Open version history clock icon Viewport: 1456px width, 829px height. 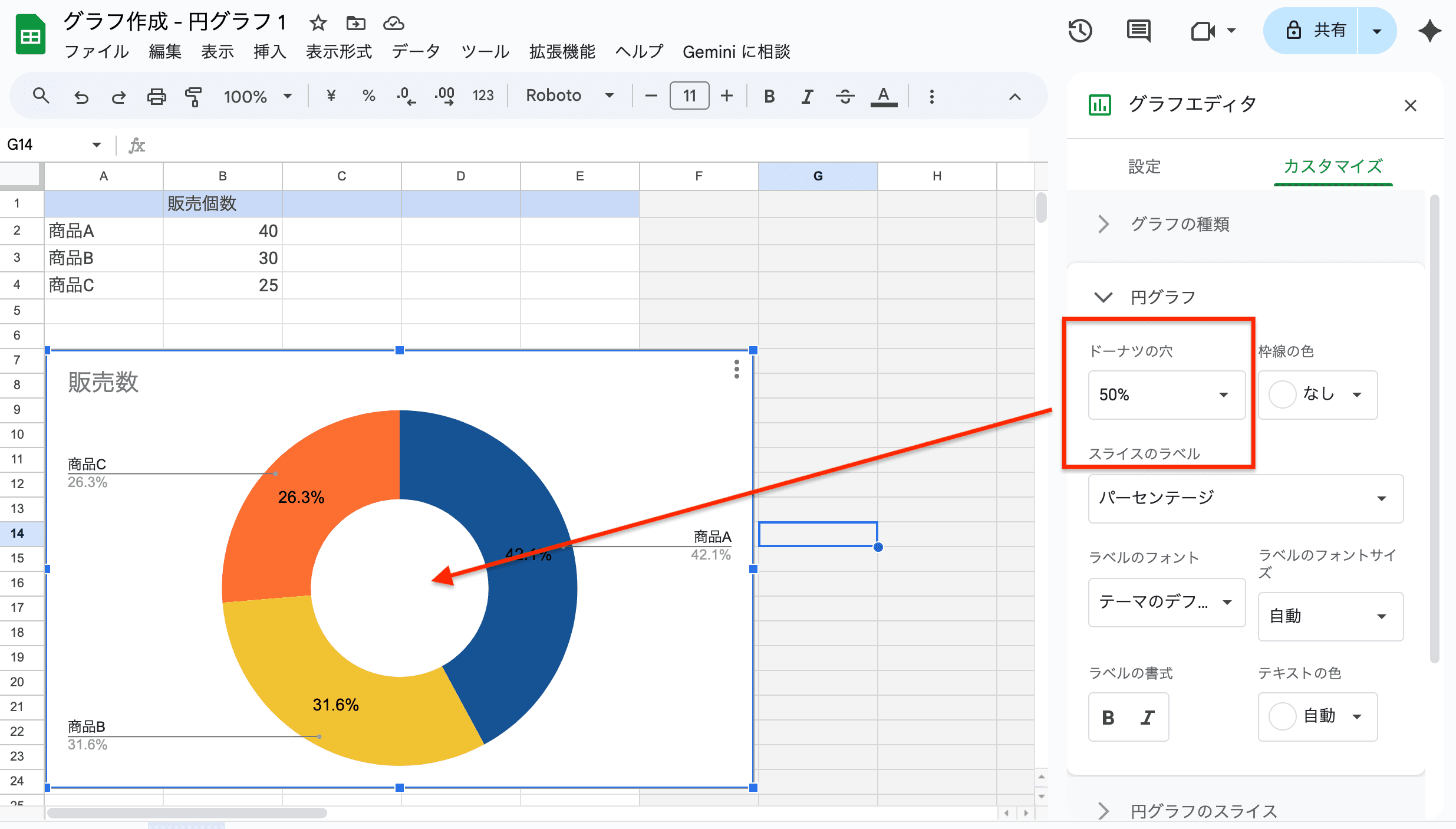pyautogui.click(x=1080, y=31)
